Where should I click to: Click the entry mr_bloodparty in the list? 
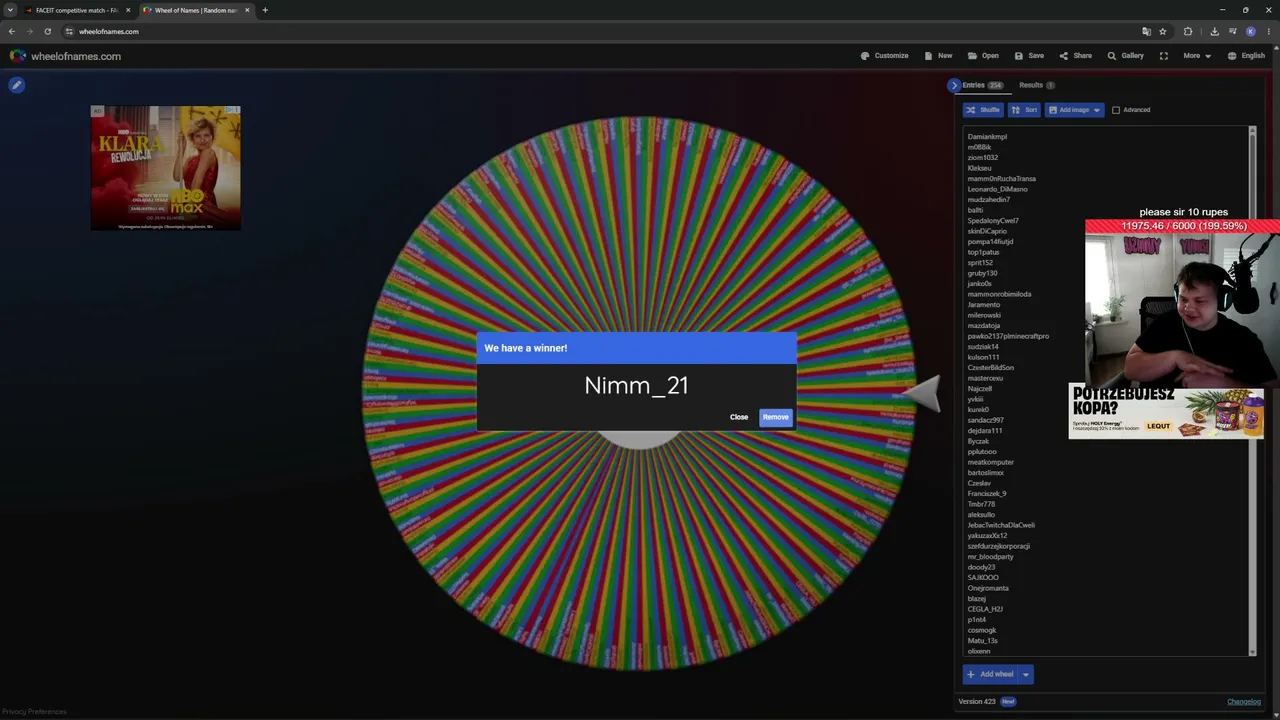pos(990,556)
